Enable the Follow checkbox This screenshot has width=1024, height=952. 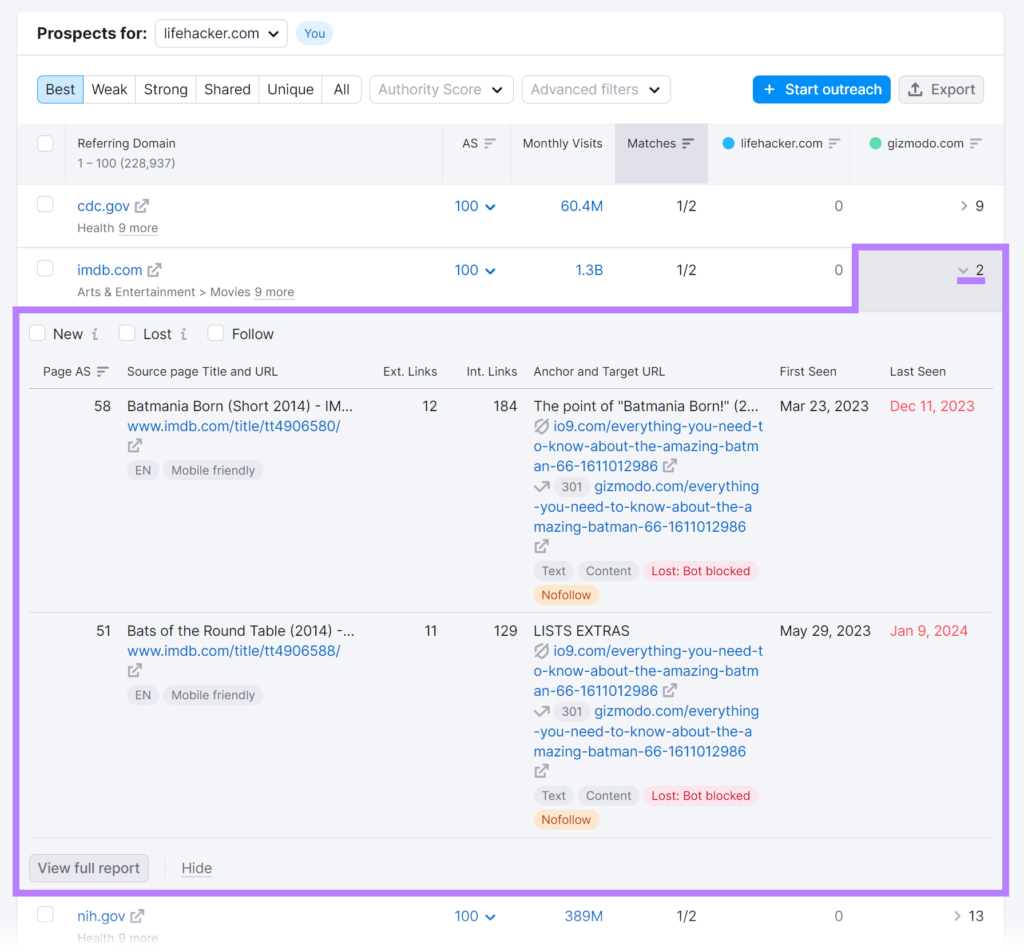pyautogui.click(x=216, y=333)
